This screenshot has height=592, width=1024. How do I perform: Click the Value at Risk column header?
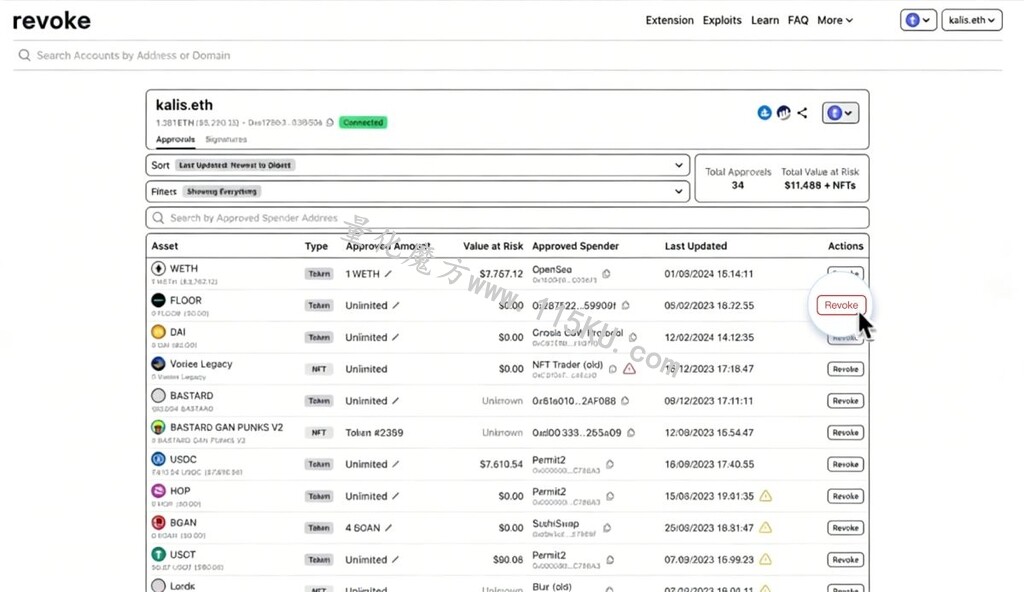493,246
